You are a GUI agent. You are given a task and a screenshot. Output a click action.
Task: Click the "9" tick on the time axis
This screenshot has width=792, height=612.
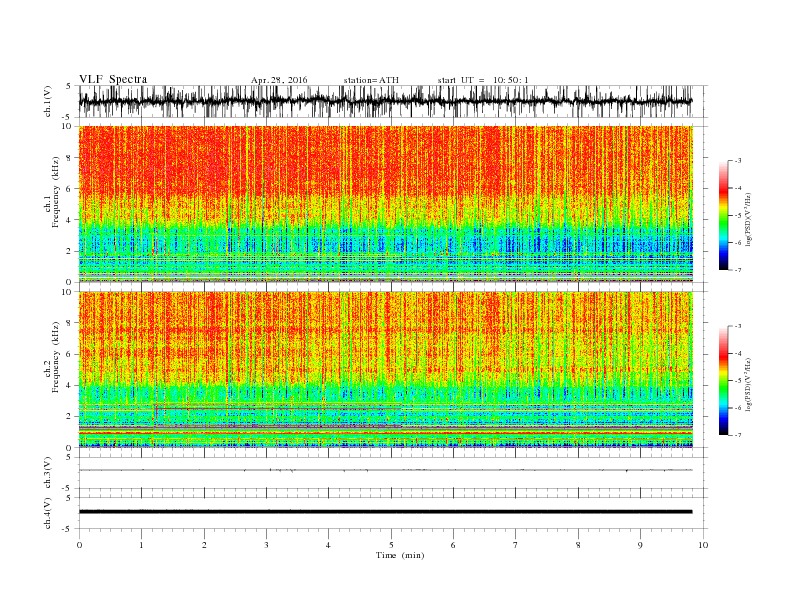[x=640, y=545]
